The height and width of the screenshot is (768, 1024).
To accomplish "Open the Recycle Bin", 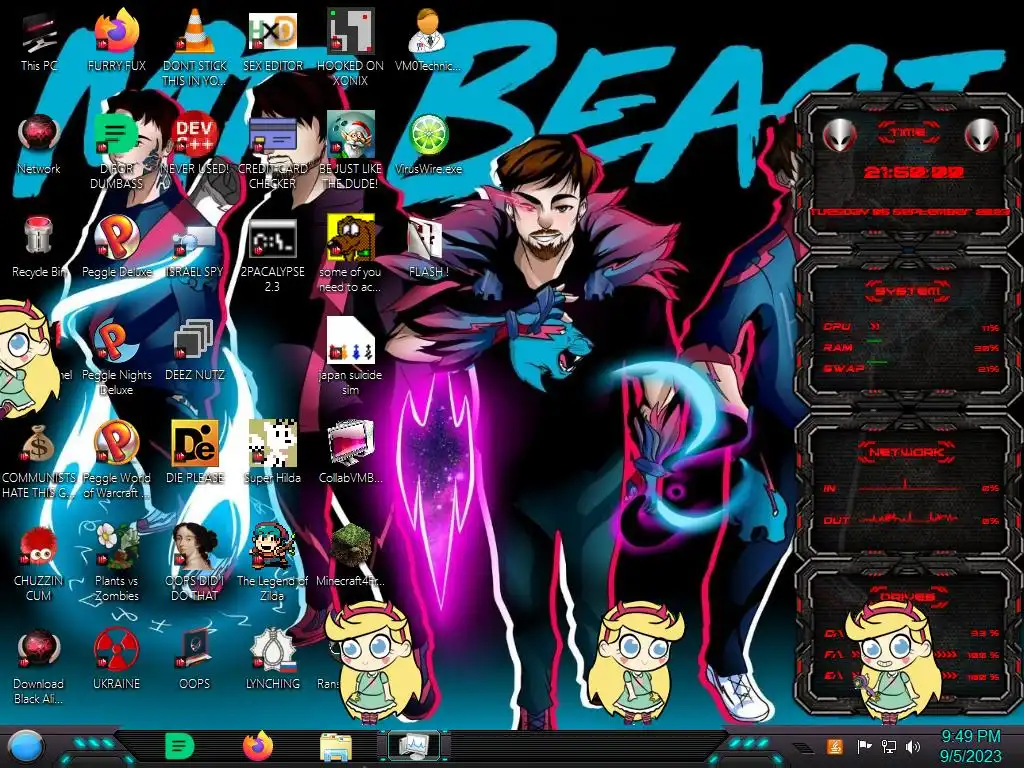I will 39,248.
